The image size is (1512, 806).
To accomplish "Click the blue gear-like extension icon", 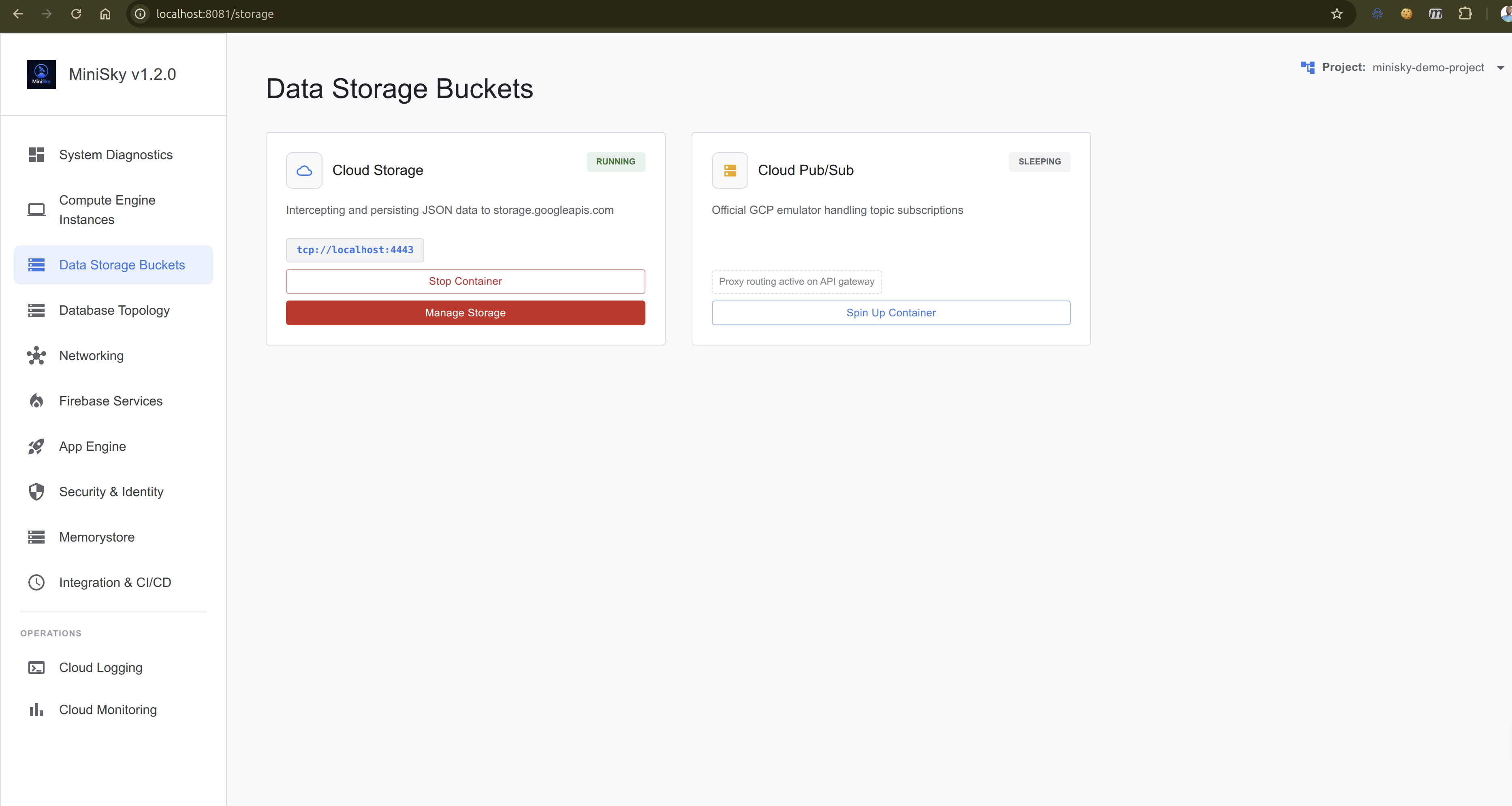I will [1377, 13].
